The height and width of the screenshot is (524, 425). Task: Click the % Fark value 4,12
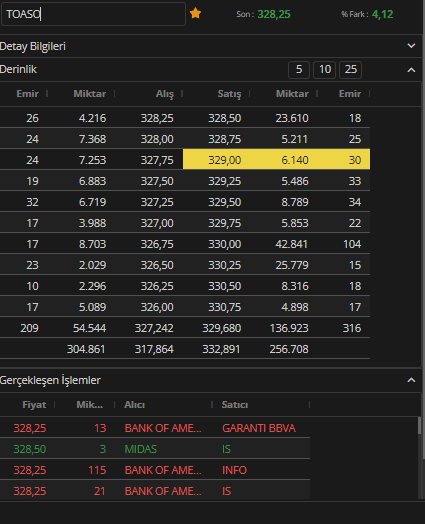click(x=383, y=14)
